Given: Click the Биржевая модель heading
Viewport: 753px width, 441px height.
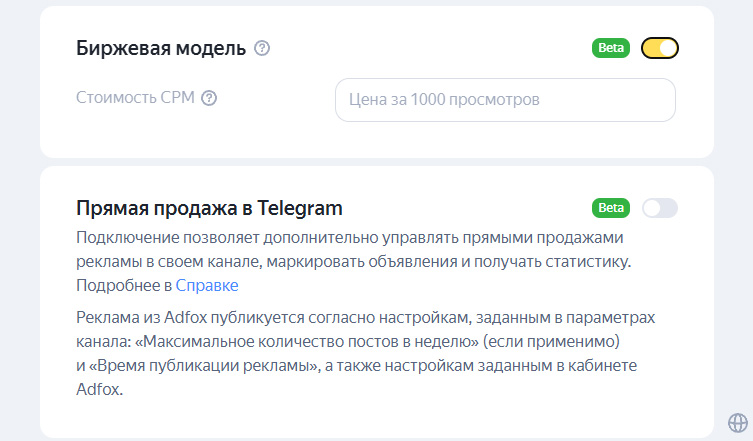Looking at the screenshot, I should pyautogui.click(x=161, y=48).
